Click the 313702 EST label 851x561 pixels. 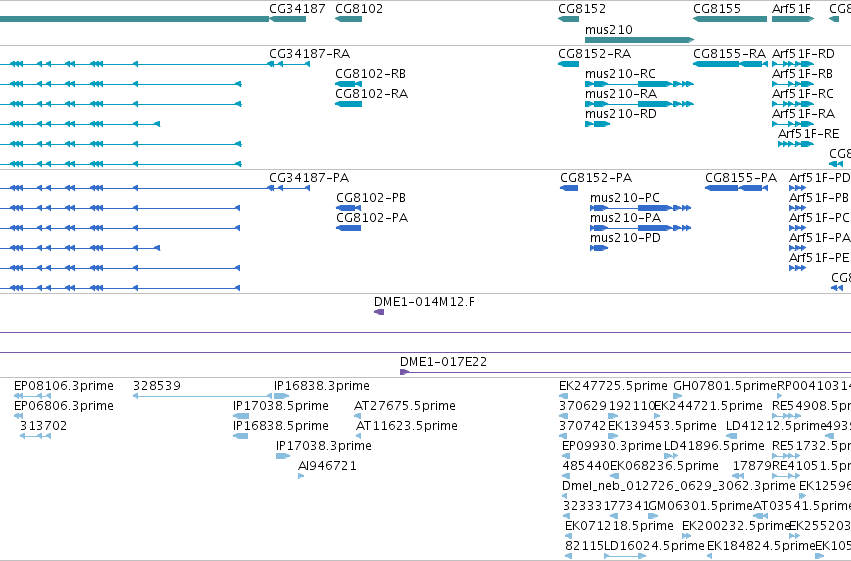coord(43,426)
